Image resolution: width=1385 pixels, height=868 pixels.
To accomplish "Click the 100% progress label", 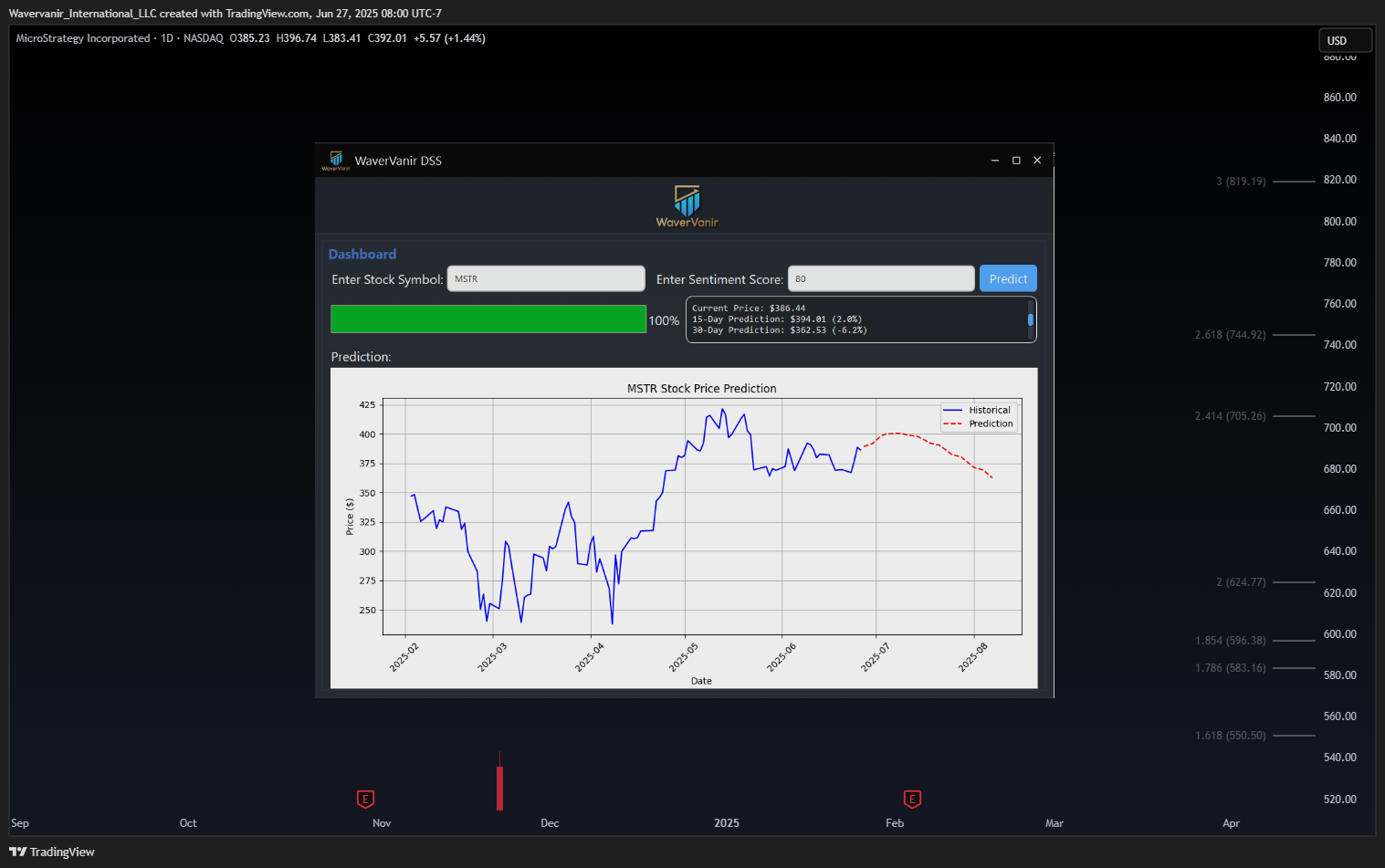I will tap(664, 320).
